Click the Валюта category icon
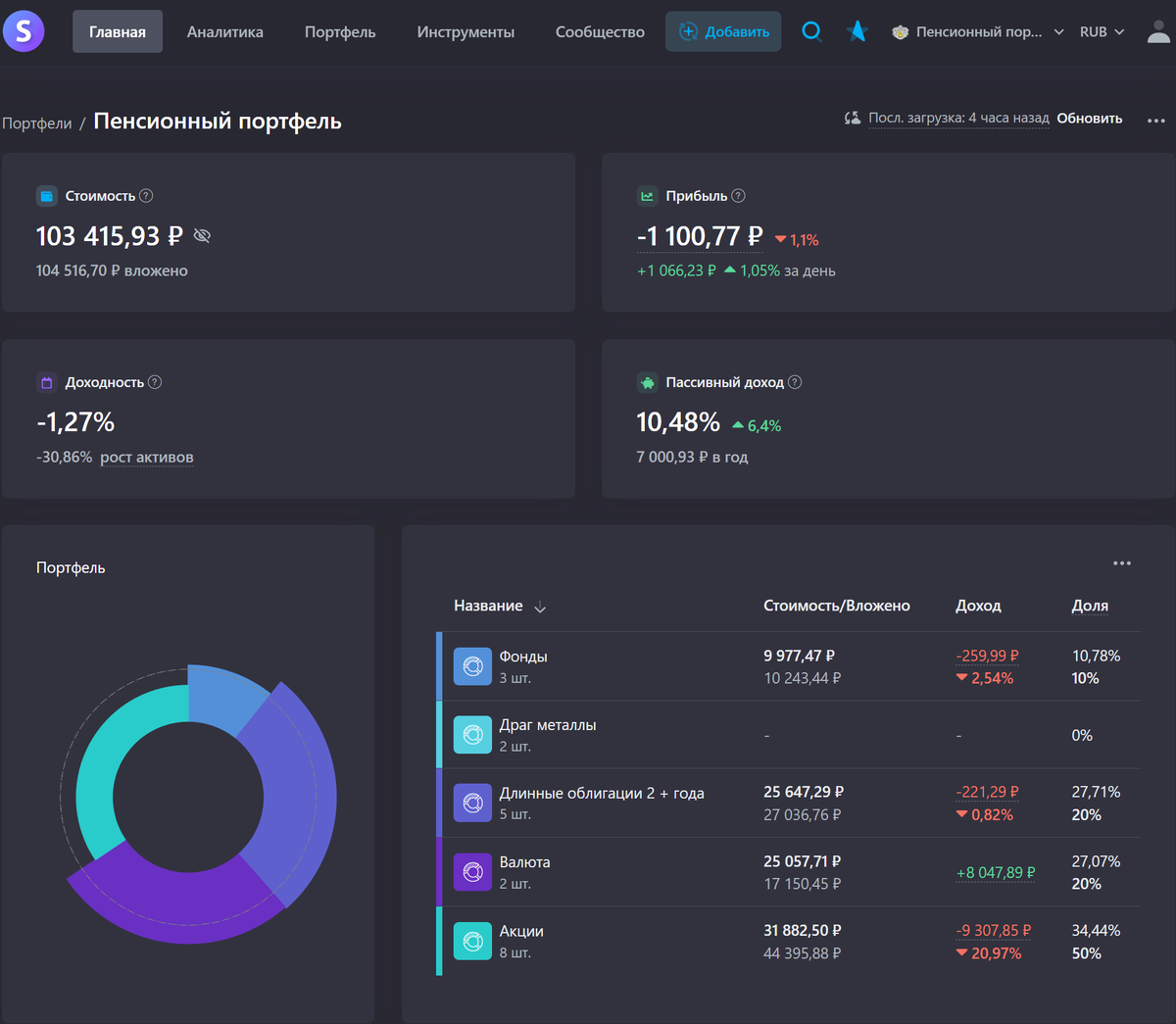This screenshot has width=1176, height=1024. point(472,872)
